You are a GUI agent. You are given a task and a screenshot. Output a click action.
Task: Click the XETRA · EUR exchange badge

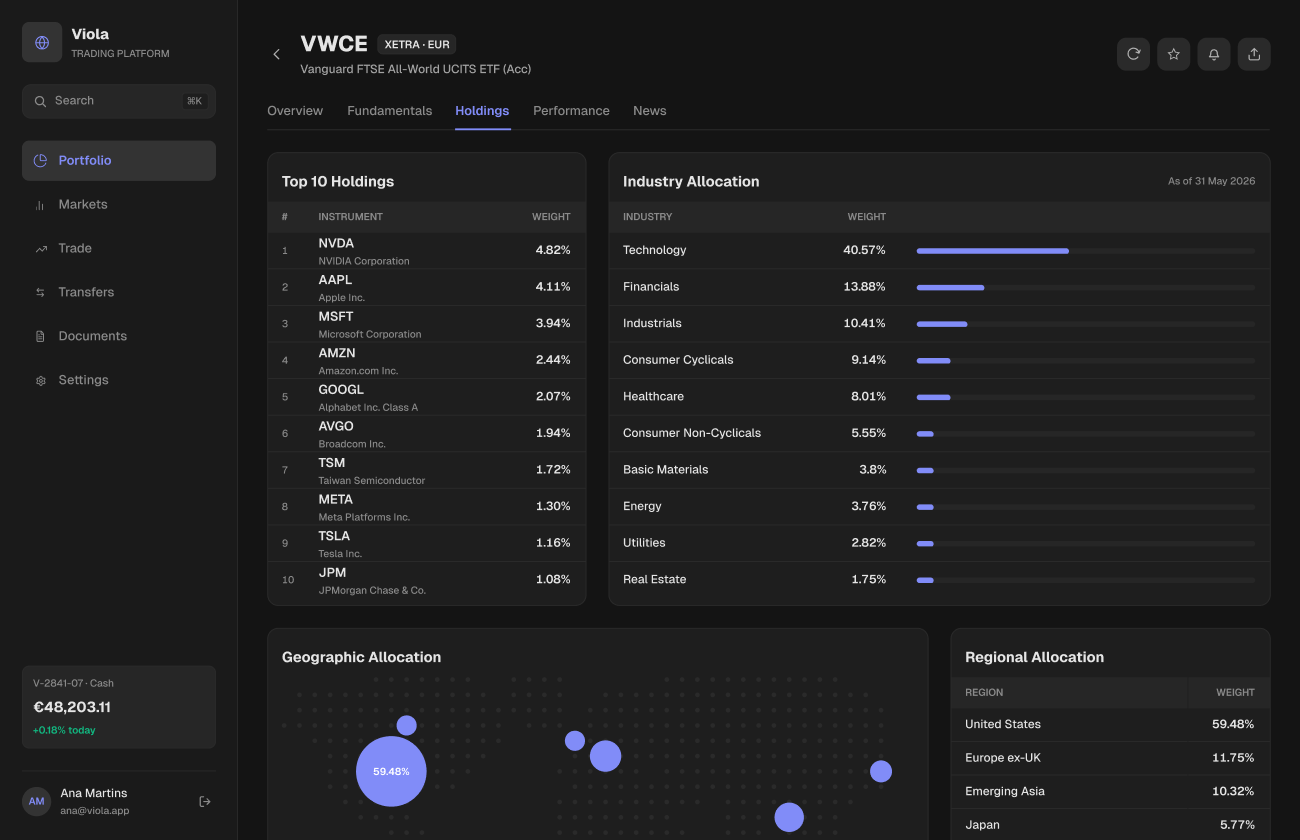pos(417,44)
